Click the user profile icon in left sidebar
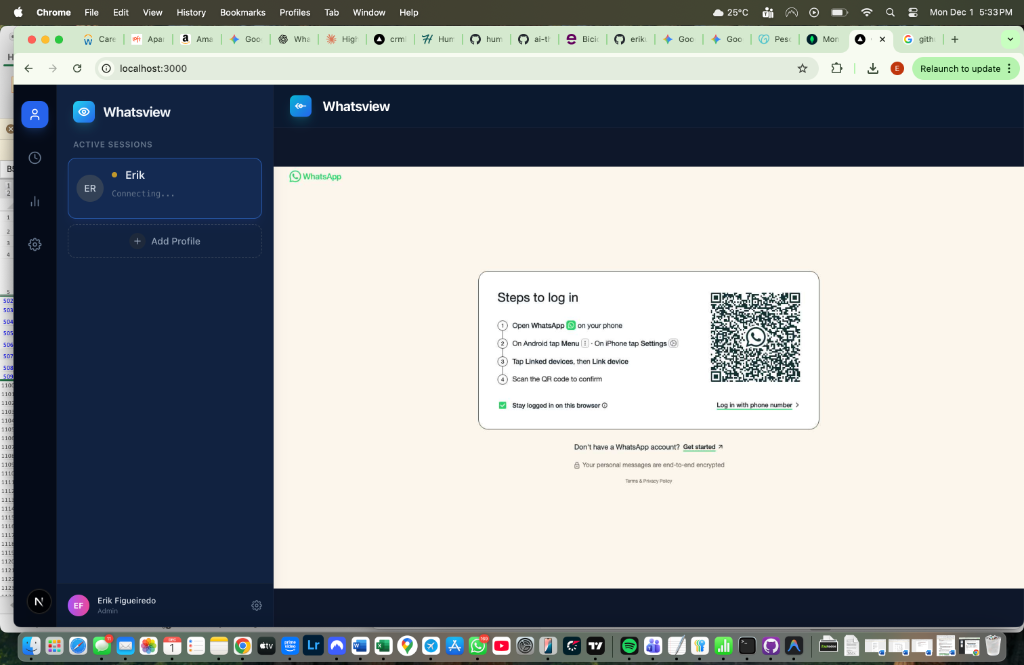The height and width of the screenshot is (665, 1024). (35, 115)
